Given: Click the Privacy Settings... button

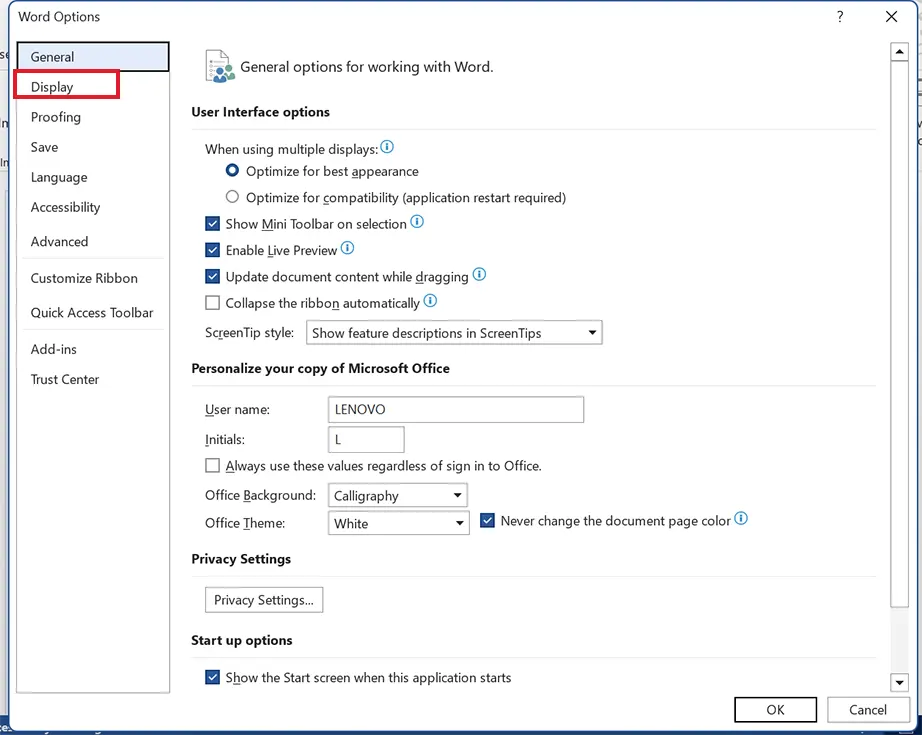Looking at the screenshot, I should coord(264,600).
